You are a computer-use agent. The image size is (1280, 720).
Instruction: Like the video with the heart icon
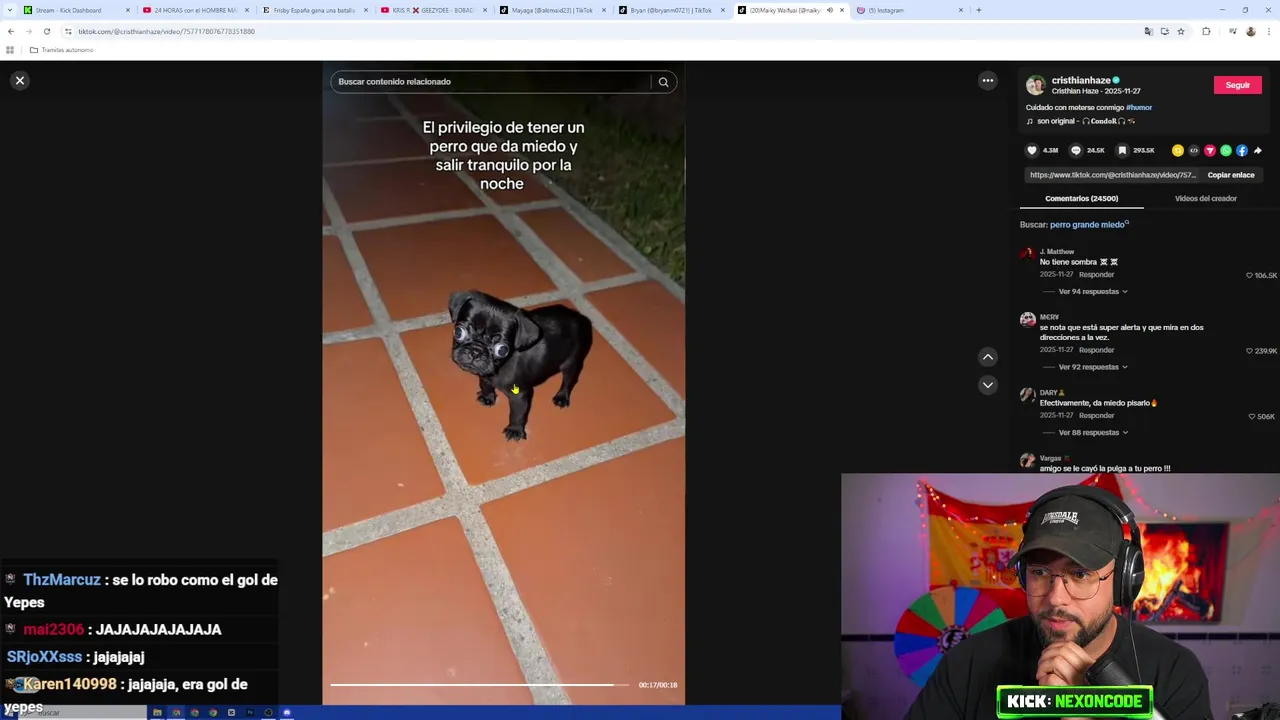[1032, 151]
